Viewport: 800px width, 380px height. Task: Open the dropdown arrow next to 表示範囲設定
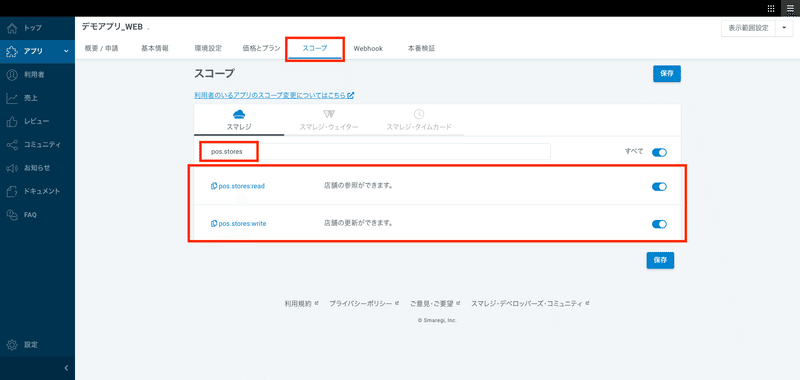(x=784, y=29)
